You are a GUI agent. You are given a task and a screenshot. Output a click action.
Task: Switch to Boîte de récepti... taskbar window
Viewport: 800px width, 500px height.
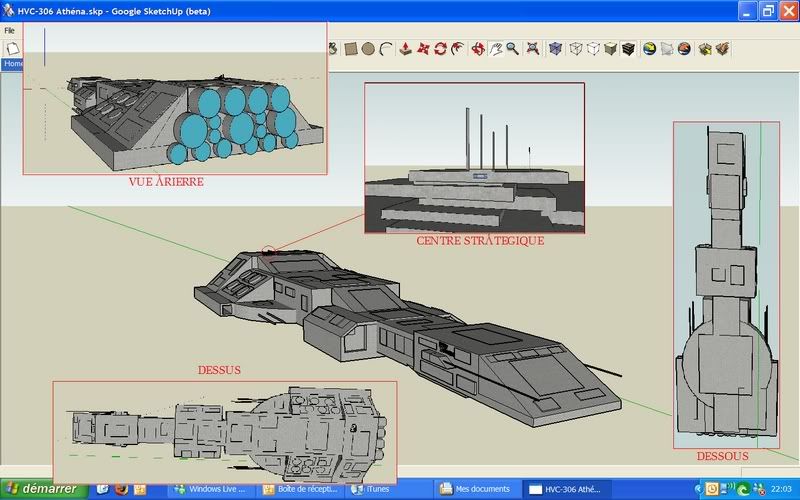tap(301, 489)
